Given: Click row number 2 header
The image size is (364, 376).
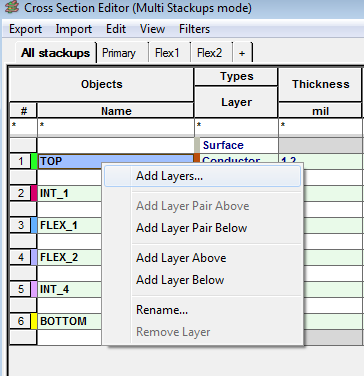Looking at the screenshot, I should (20, 193).
